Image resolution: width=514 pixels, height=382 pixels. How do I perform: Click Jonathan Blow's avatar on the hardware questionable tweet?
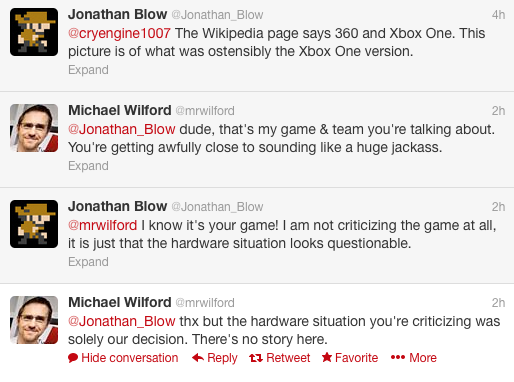click(x=34, y=224)
